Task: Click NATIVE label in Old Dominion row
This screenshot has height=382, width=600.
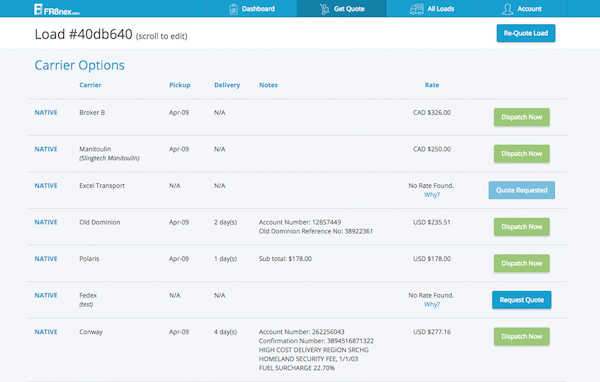Action: (x=46, y=222)
